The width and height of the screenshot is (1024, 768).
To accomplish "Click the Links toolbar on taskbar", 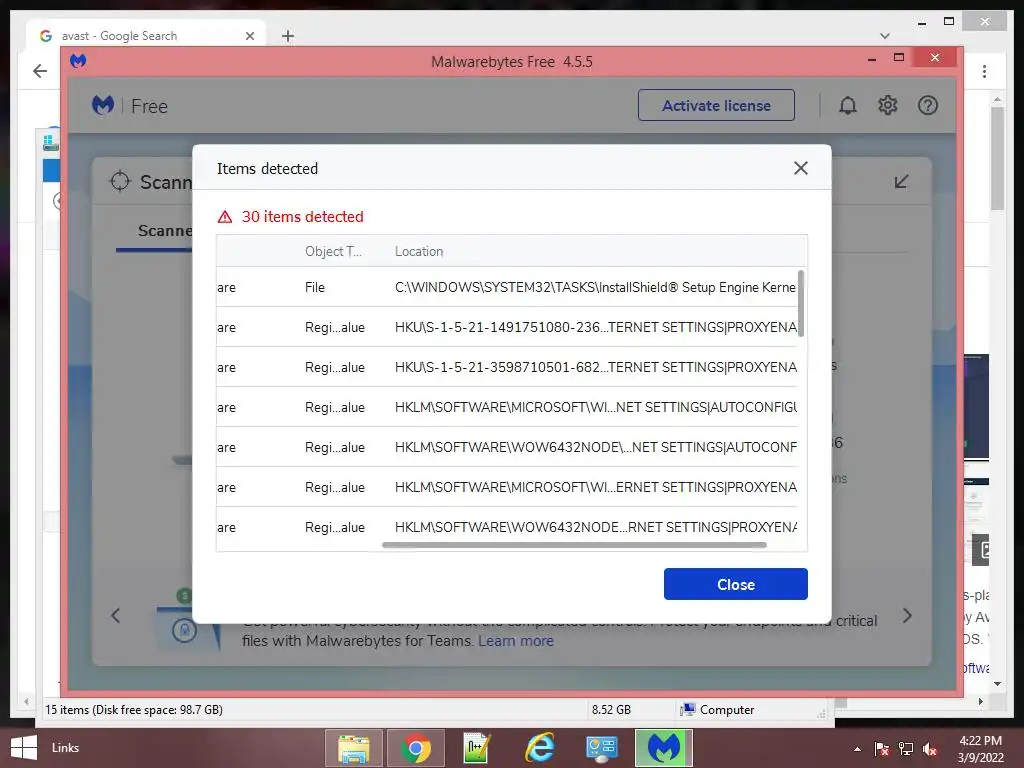I will point(65,748).
